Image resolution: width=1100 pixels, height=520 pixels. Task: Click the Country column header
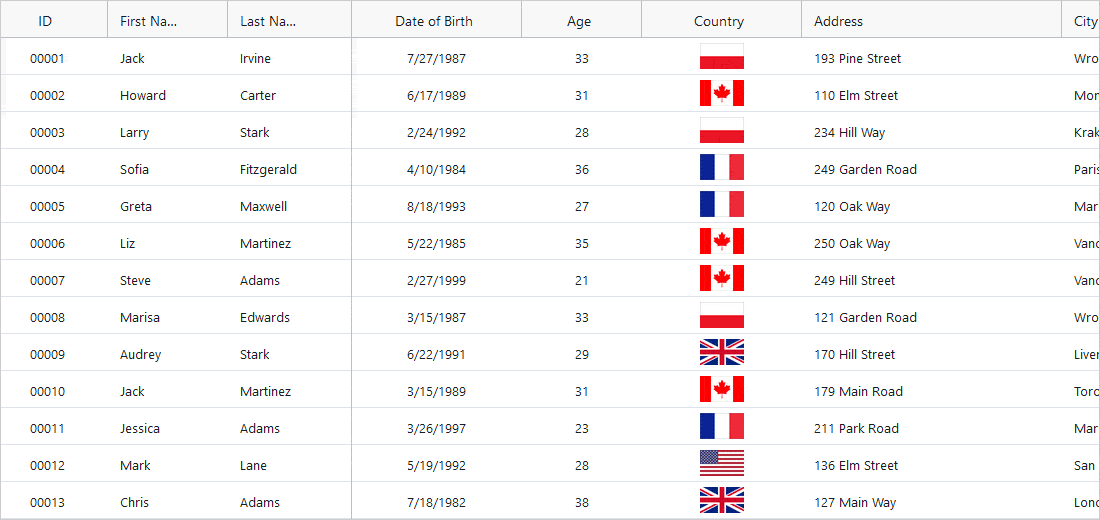[719, 21]
